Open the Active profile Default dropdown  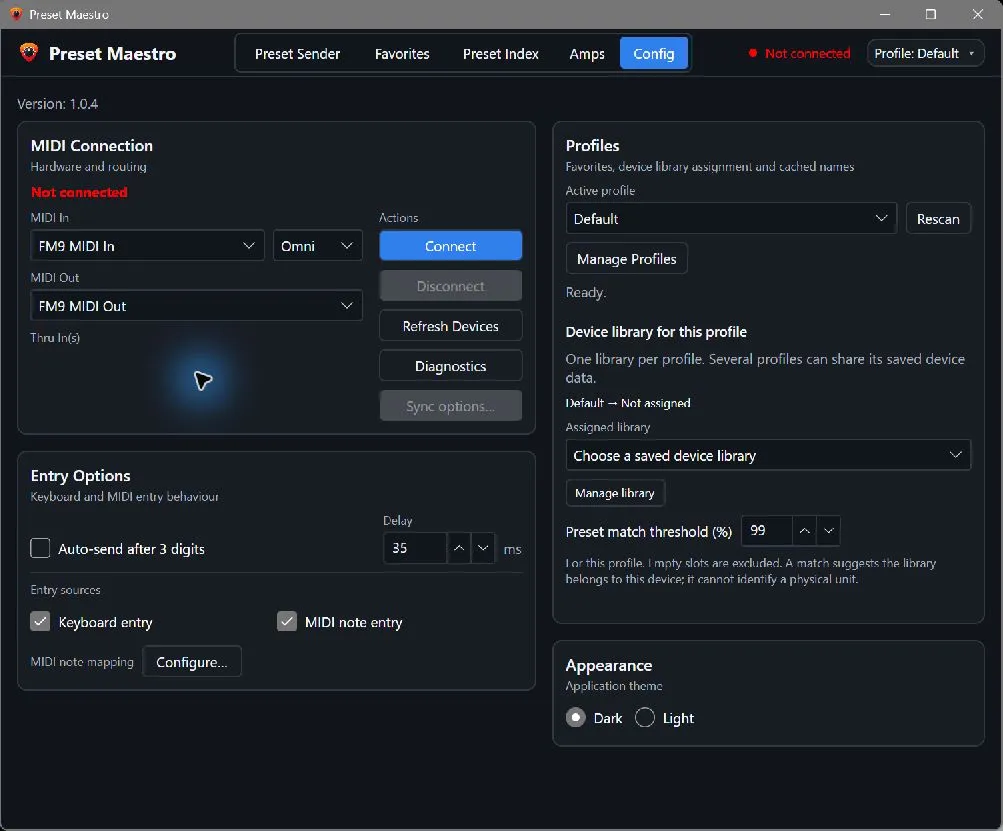click(731, 219)
